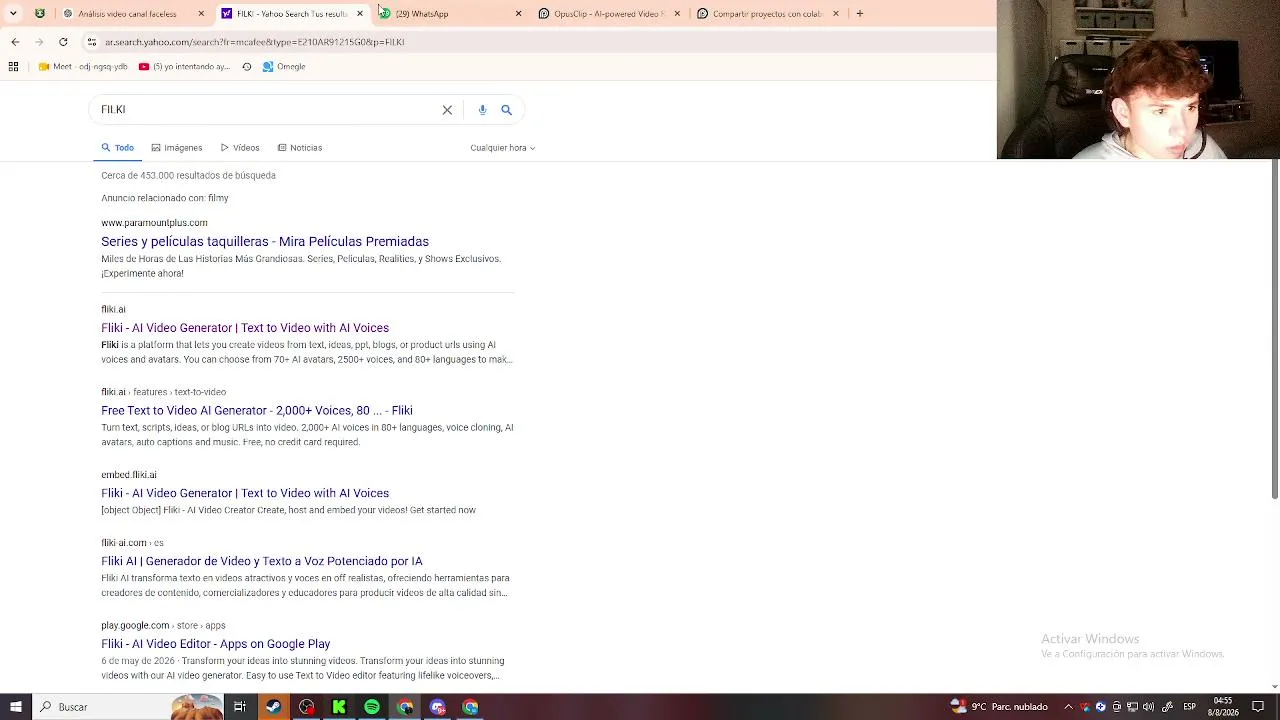Submit search with the magnifier icon
The image size is (1280, 720).
click(x=506, y=110)
